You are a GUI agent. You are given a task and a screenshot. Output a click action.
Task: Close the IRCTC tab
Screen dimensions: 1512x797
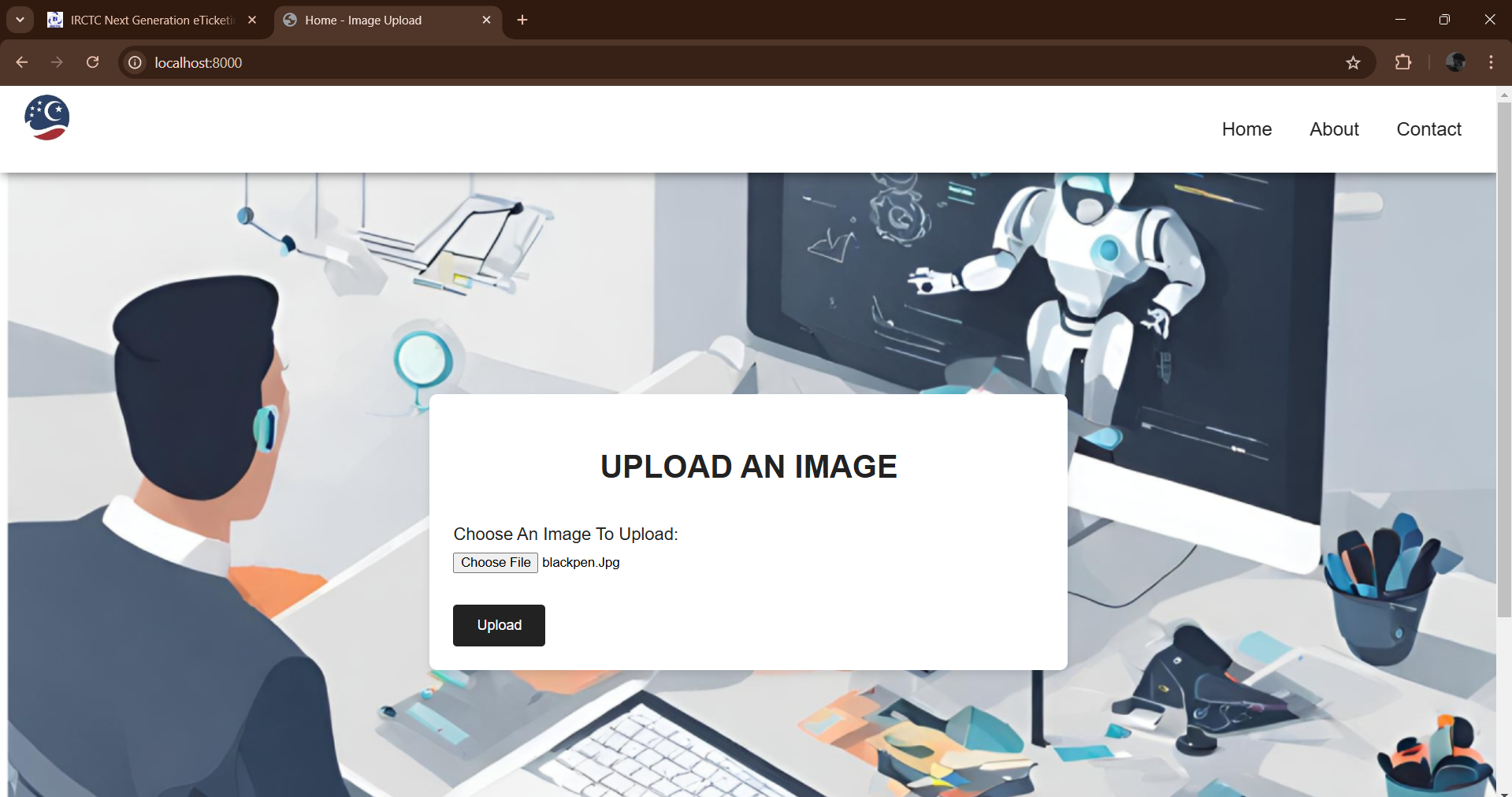252,20
